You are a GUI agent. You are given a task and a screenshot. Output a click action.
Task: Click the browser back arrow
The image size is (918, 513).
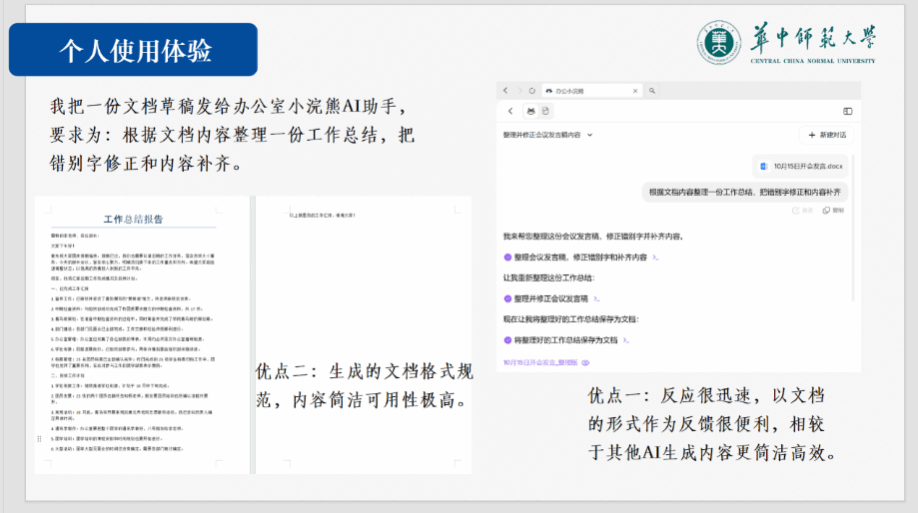click(506, 91)
